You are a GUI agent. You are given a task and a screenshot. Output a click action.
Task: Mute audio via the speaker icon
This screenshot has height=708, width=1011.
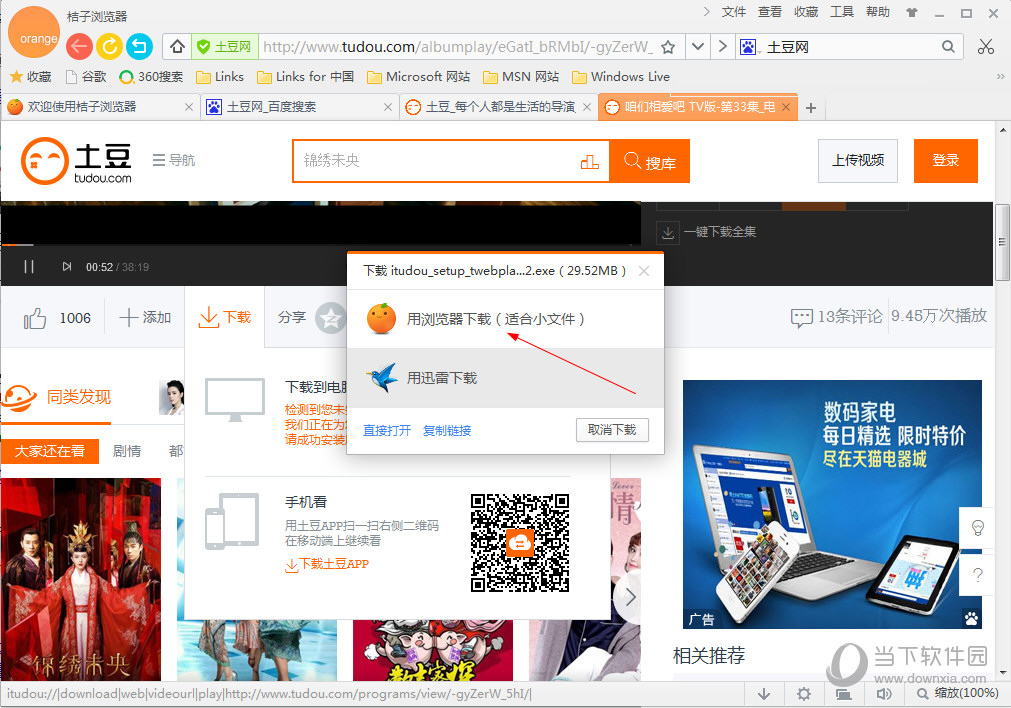click(883, 693)
